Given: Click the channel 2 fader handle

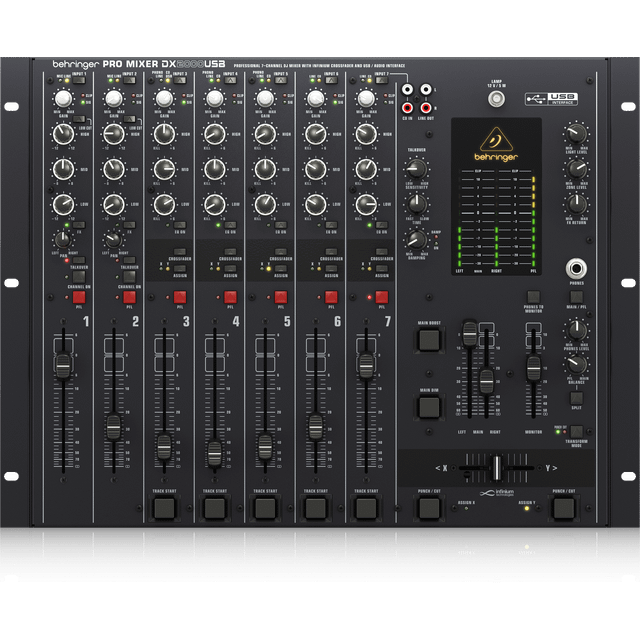Looking at the screenshot, I should (114, 427).
